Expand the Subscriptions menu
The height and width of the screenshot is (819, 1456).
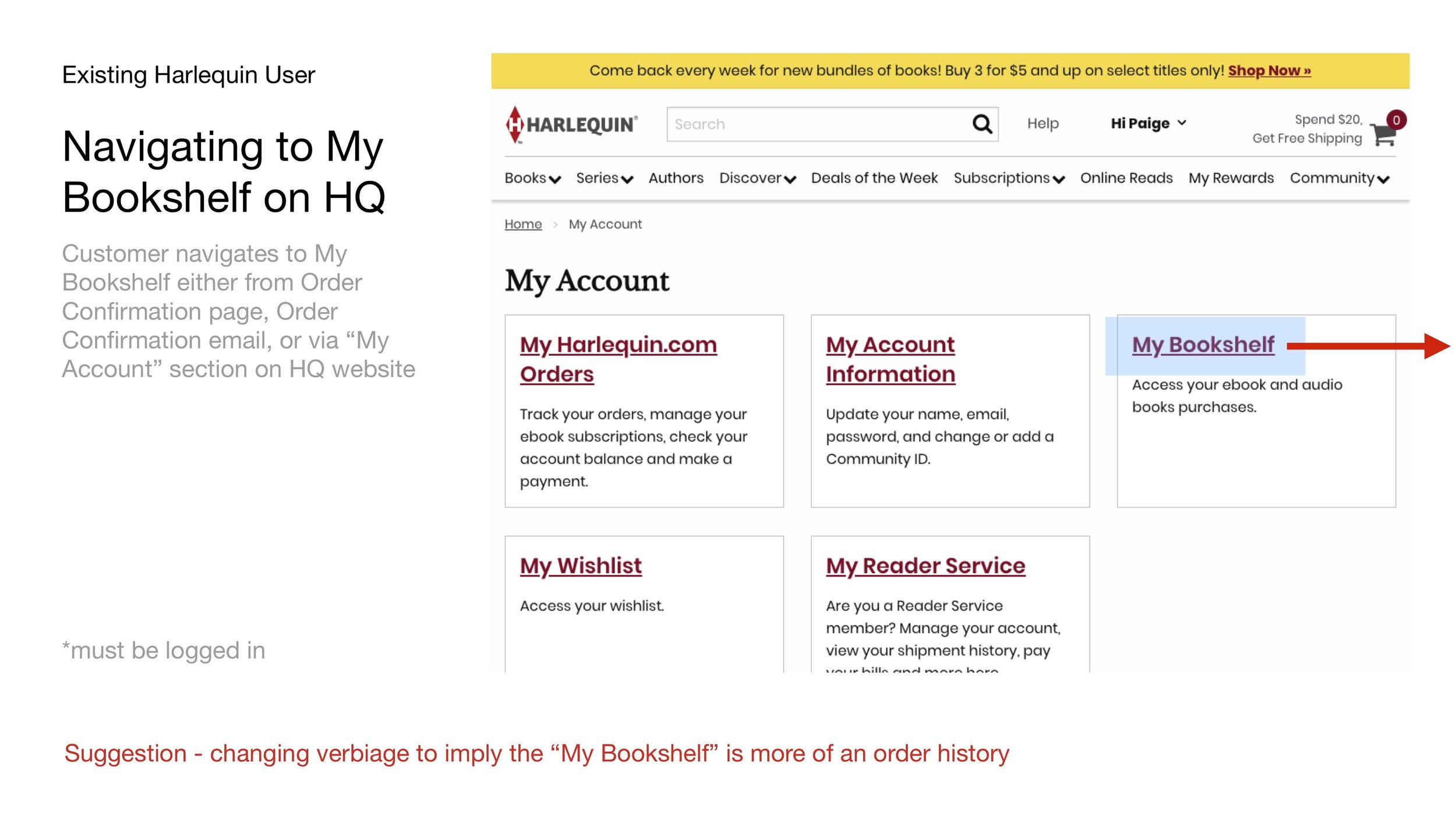1009,178
